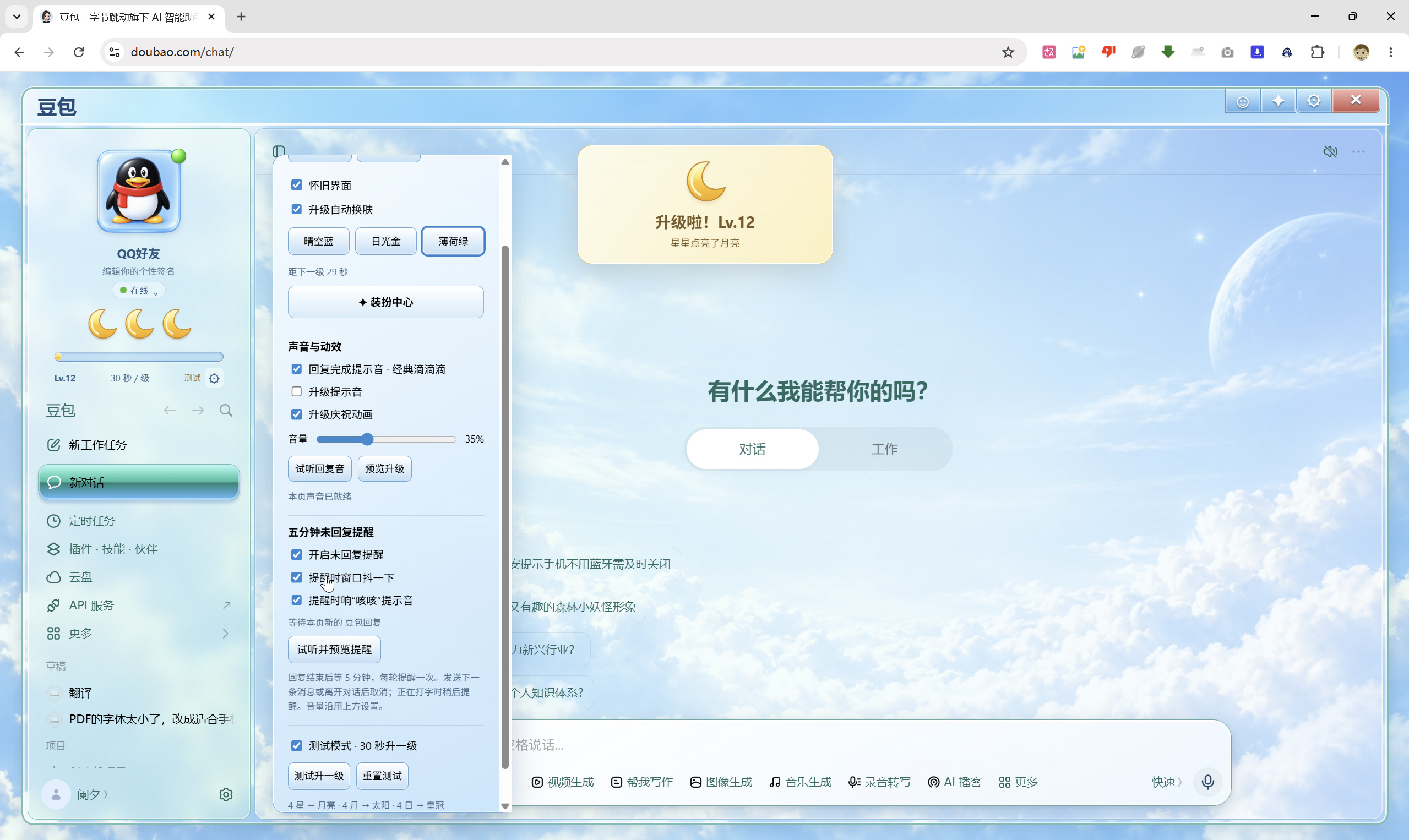Select the 对话 tab
1409x840 pixels.
(x=752, y=449)
